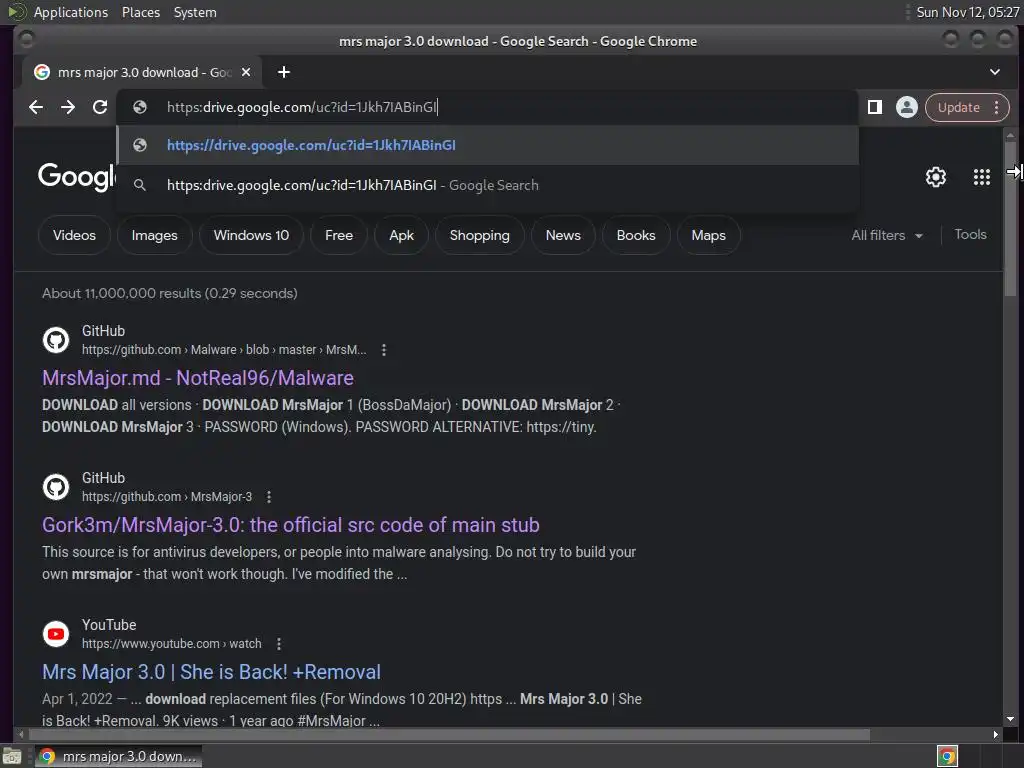Open the Chrome profile avatar menu
The image size is (1024, 768).
click(906, 107)
